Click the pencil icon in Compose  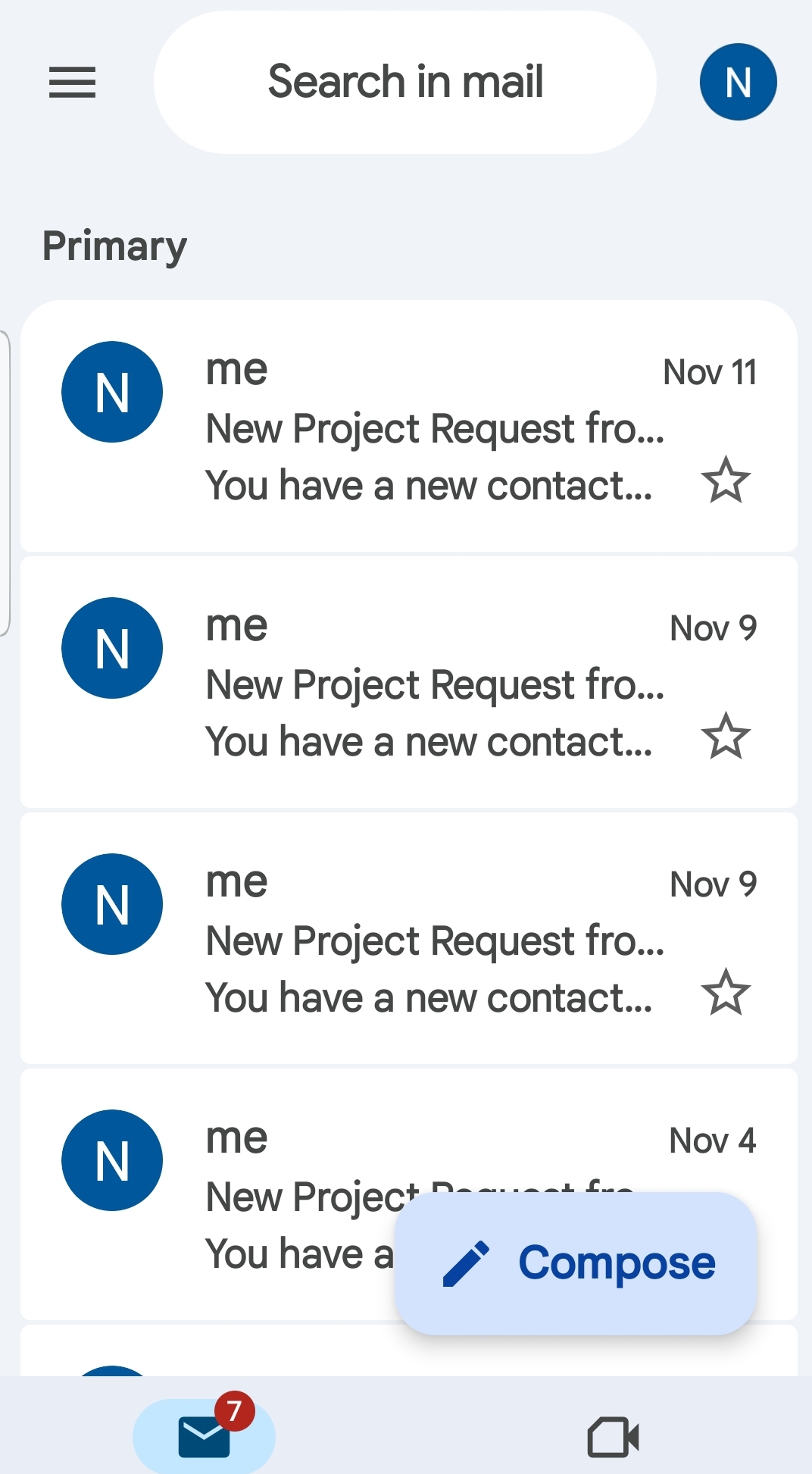466,1263
